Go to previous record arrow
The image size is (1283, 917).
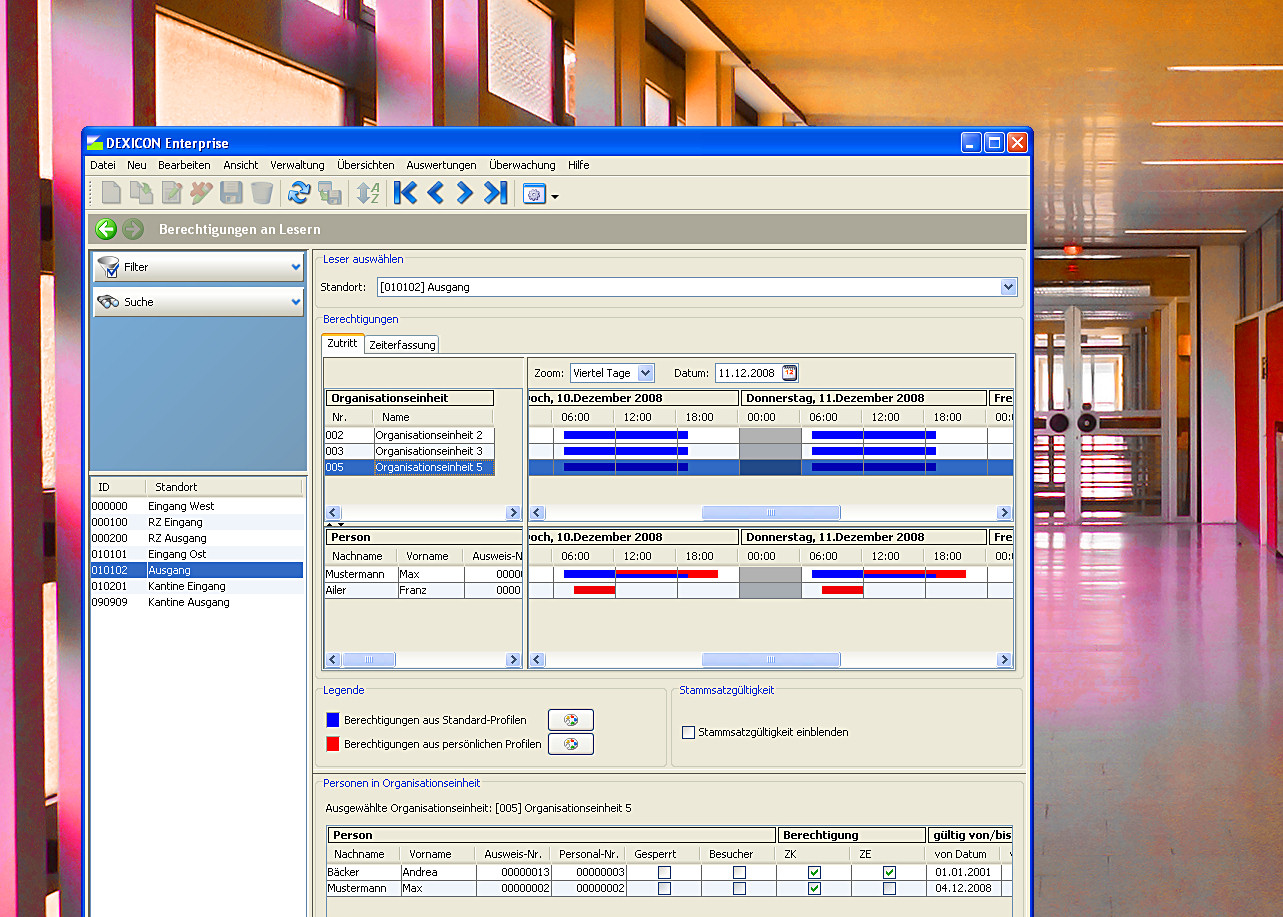[x=435, y=193]
